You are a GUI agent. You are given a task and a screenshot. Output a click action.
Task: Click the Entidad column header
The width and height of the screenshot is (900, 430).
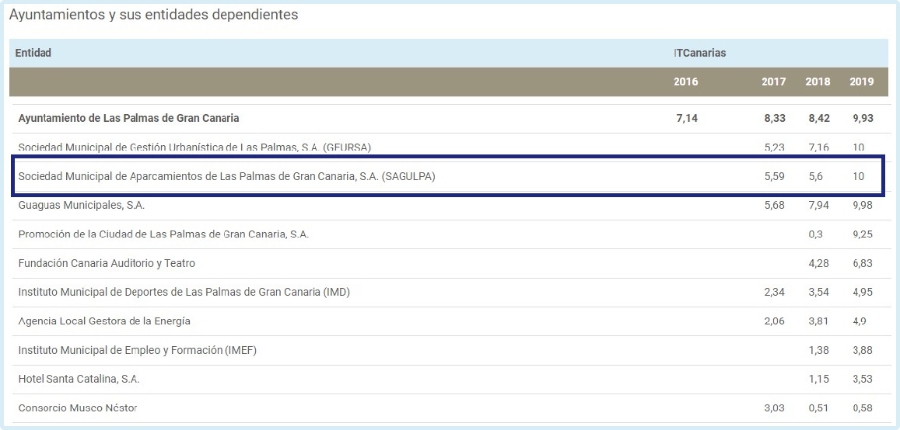[33, 53]
